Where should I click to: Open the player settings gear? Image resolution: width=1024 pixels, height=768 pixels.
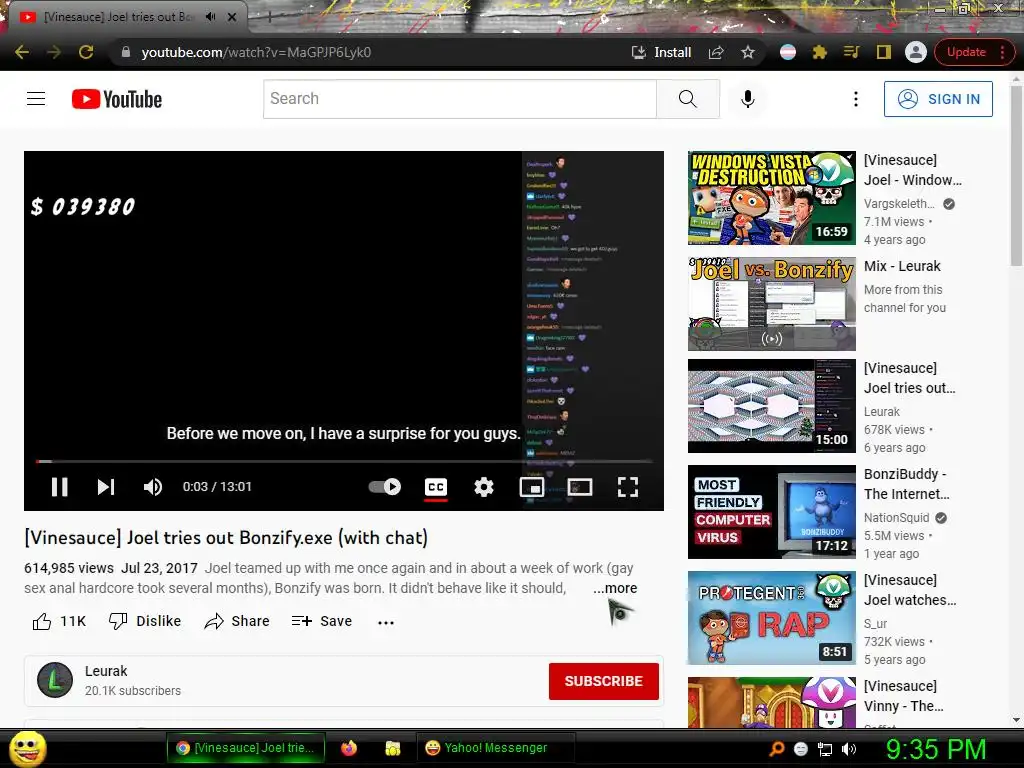484,487
